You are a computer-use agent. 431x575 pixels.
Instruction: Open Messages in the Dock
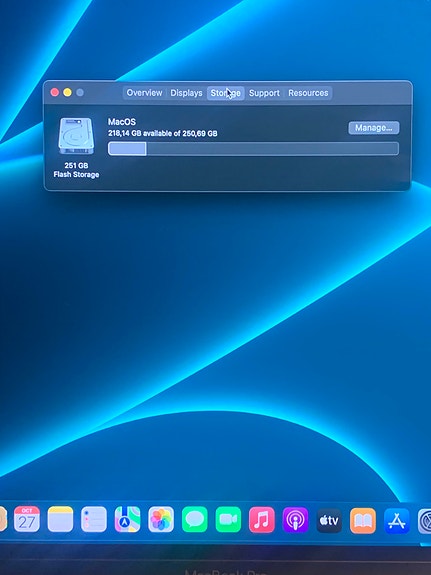[x=194, y=519]
